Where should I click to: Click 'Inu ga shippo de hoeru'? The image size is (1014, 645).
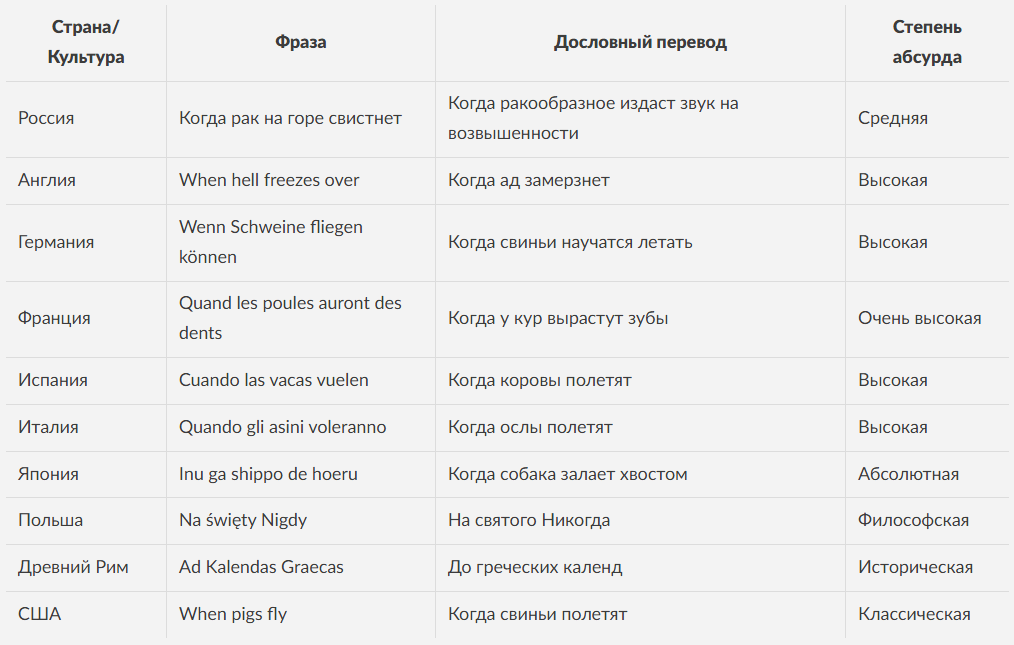[x=268, y=474]
